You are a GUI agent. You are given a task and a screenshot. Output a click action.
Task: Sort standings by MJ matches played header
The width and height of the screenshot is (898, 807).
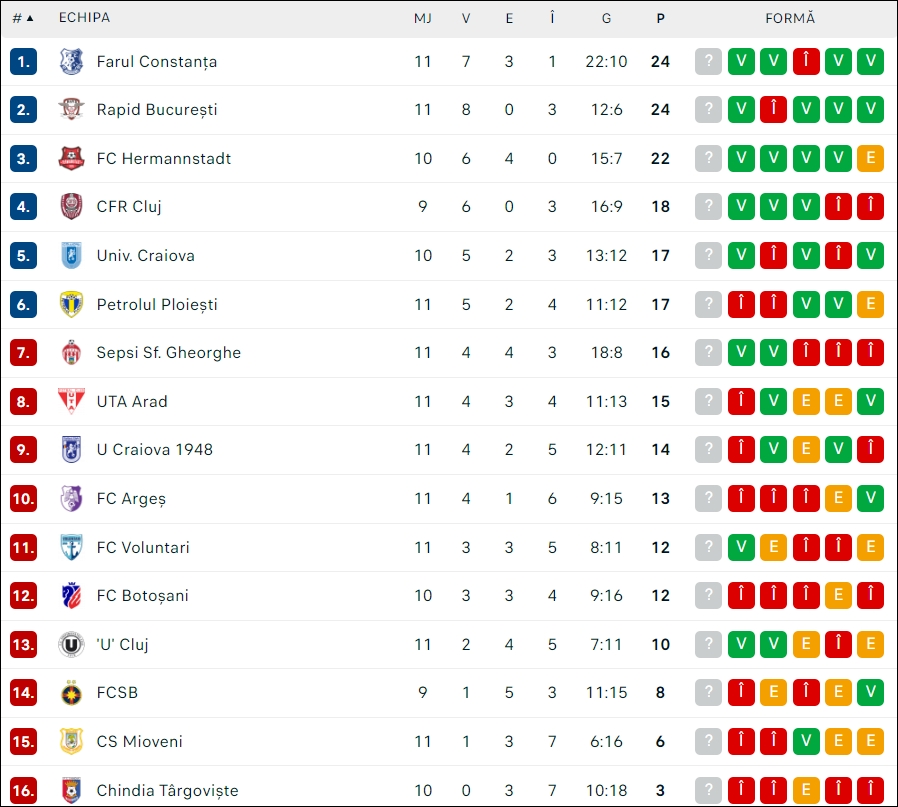[x=423, y=18]
